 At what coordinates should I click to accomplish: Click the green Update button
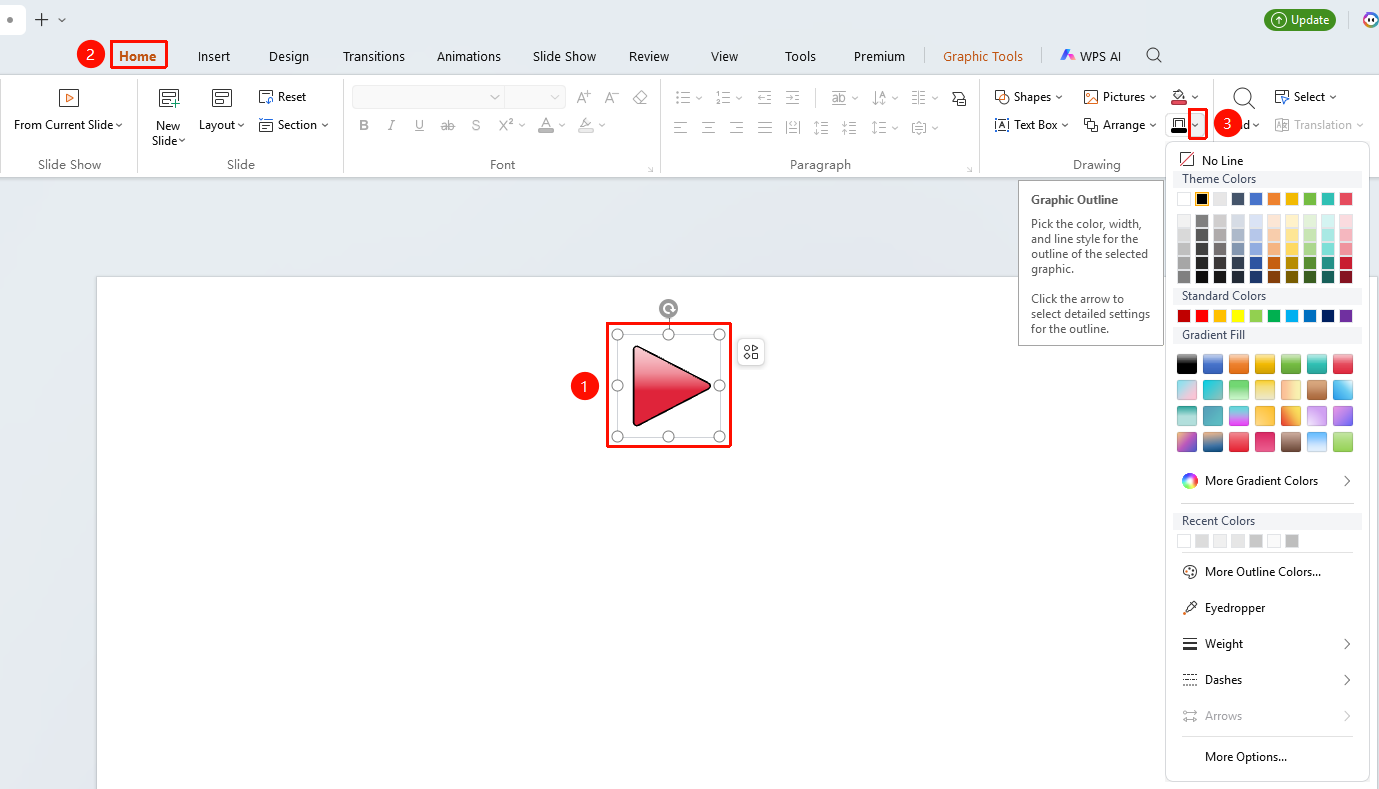tap(1300, 20)
